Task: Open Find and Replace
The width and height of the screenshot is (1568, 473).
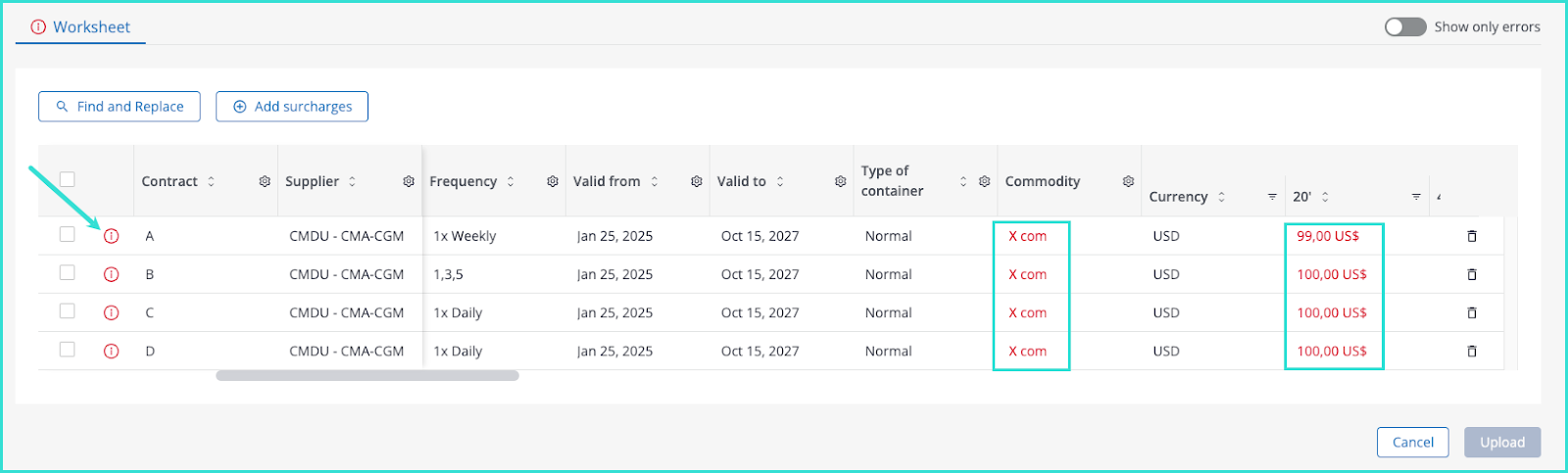Action: click(120, 107)
